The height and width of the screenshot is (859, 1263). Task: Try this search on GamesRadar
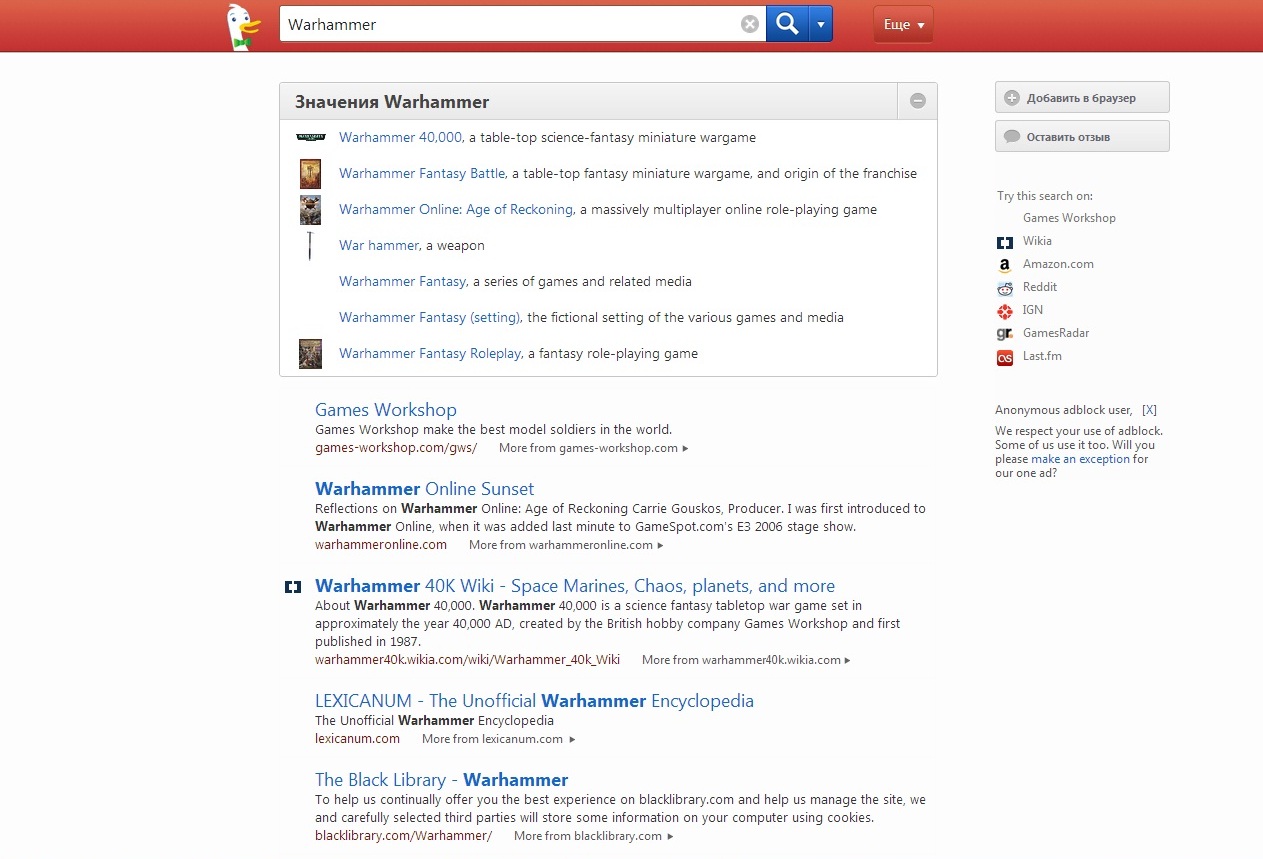point(1056,333)
